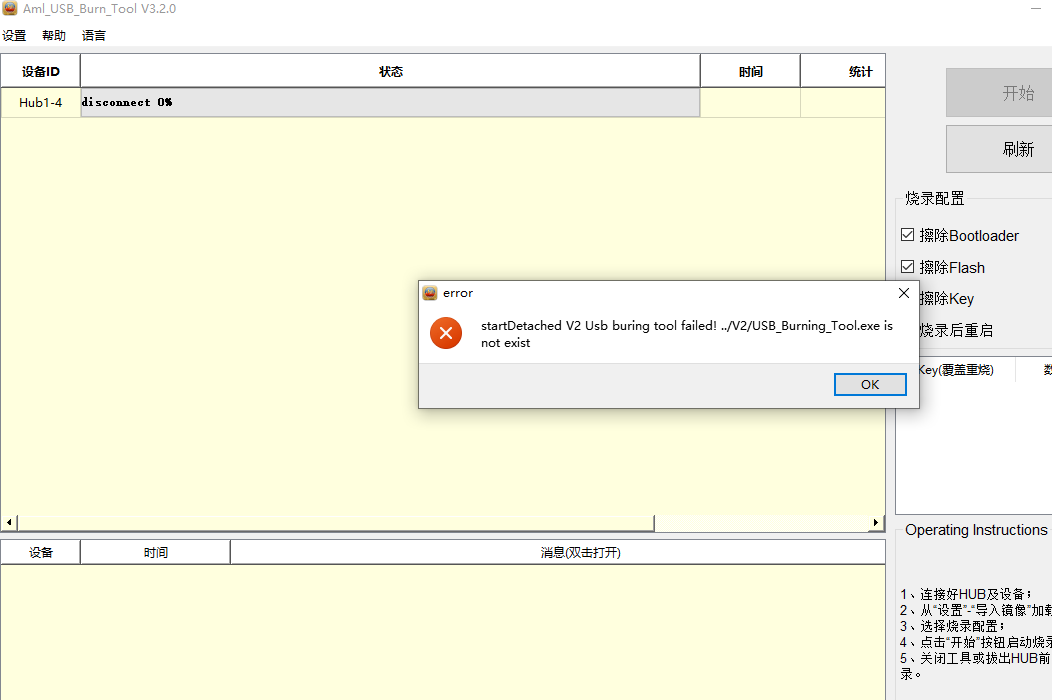Click the 时间 header in device table
The height and width of the screenshot is (700, 1052).
pyautogui.click(x=750, y=71)
